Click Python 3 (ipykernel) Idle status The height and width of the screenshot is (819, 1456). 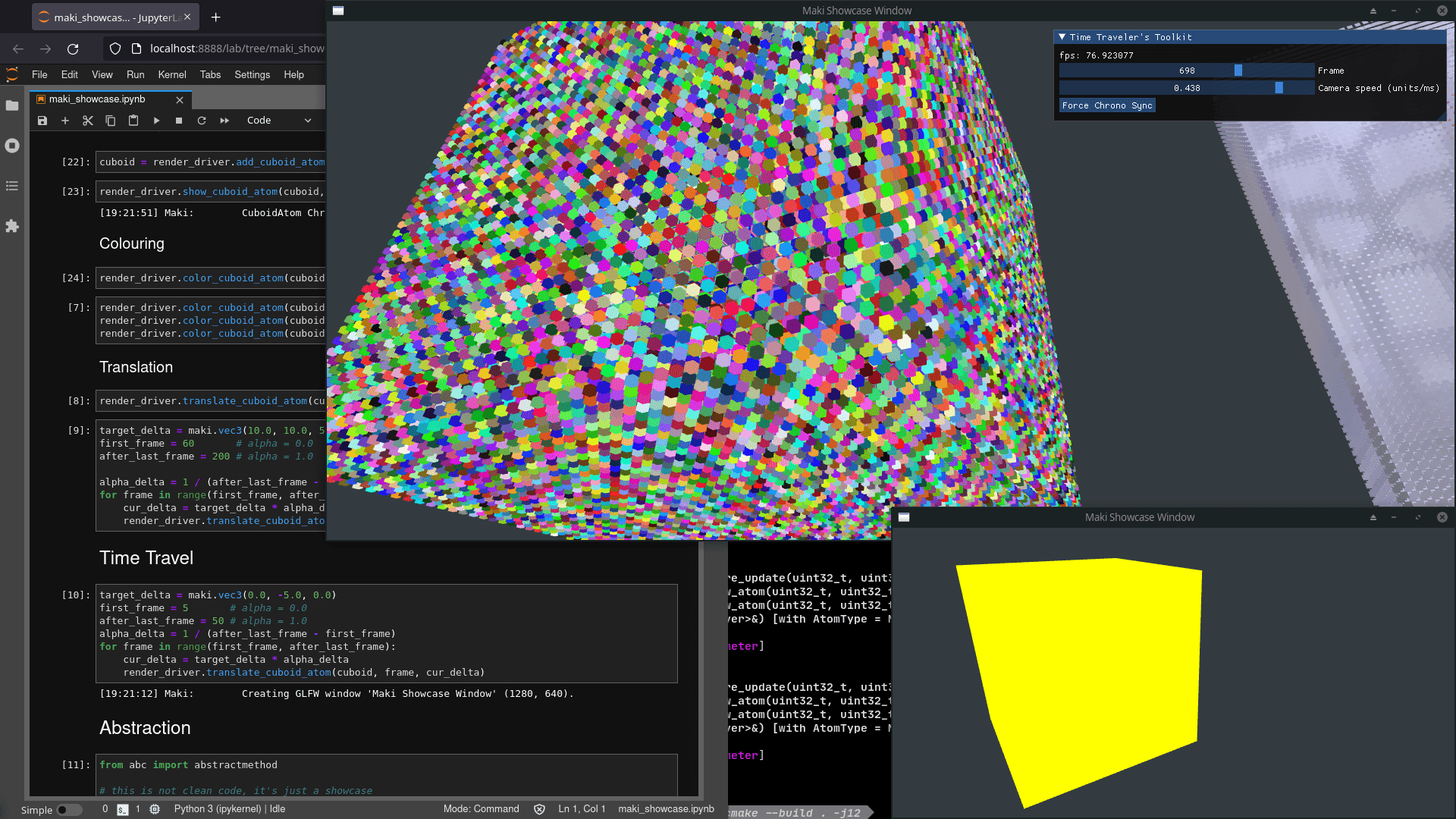pos(230,809)
